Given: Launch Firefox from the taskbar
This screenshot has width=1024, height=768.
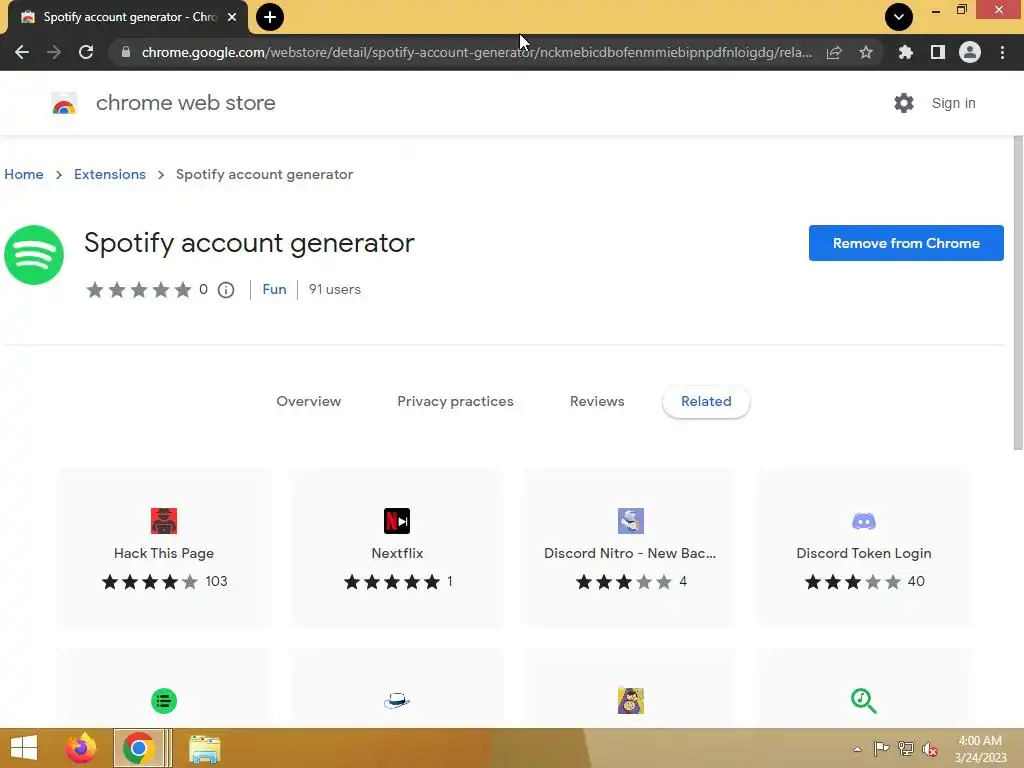Looking at the screenshot, I should [x=81, y=748].
